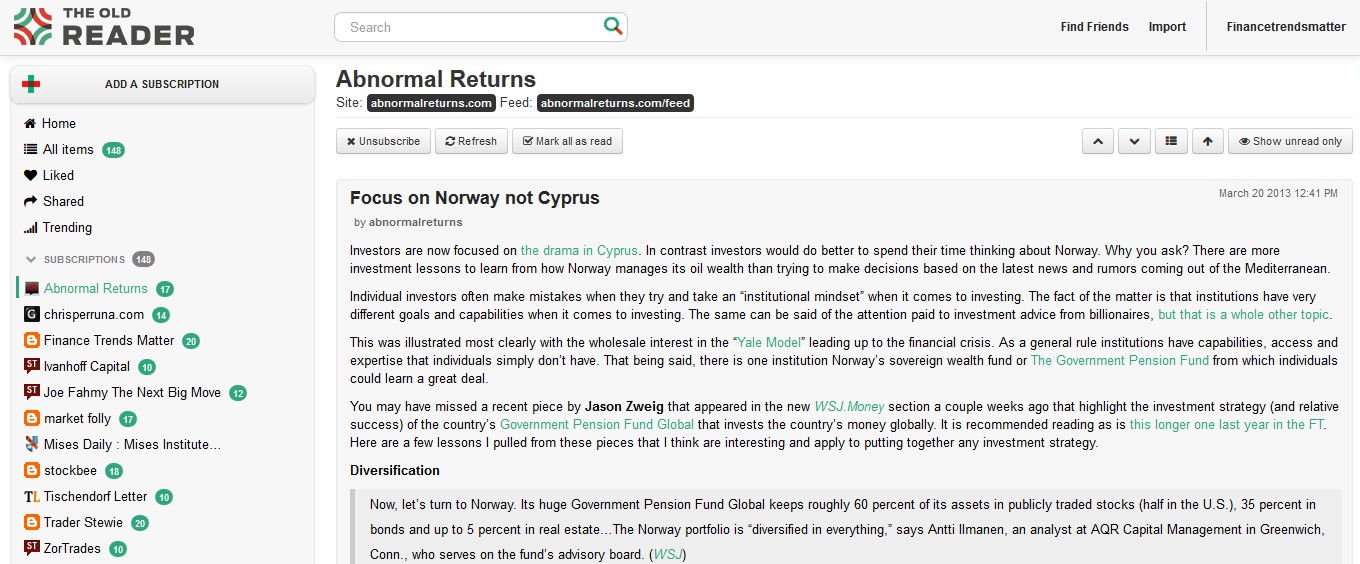
Task: Open the WSJ.Money link
Action: (x=849, y=406)
